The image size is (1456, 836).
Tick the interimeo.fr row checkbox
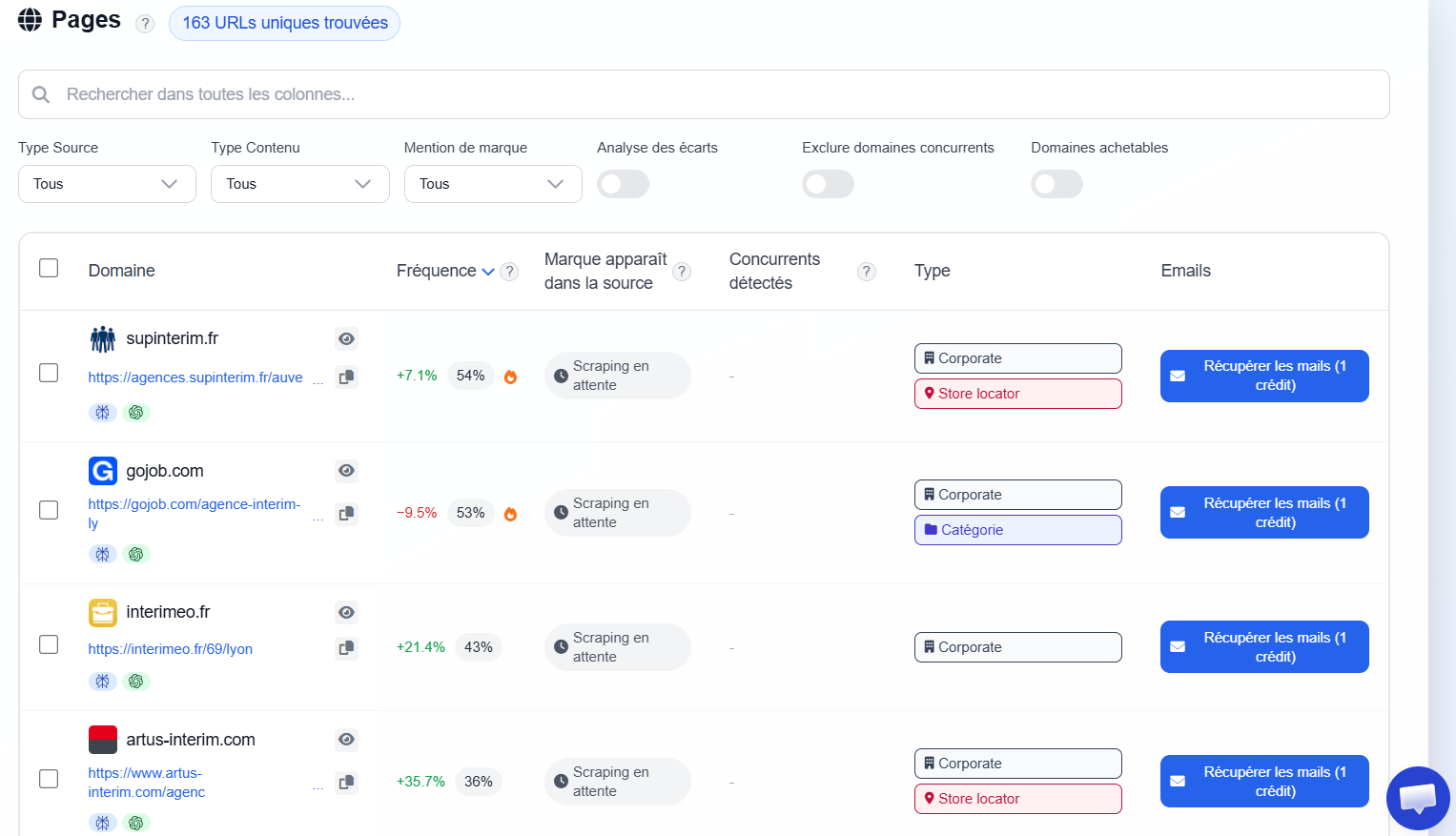point(49,644)
